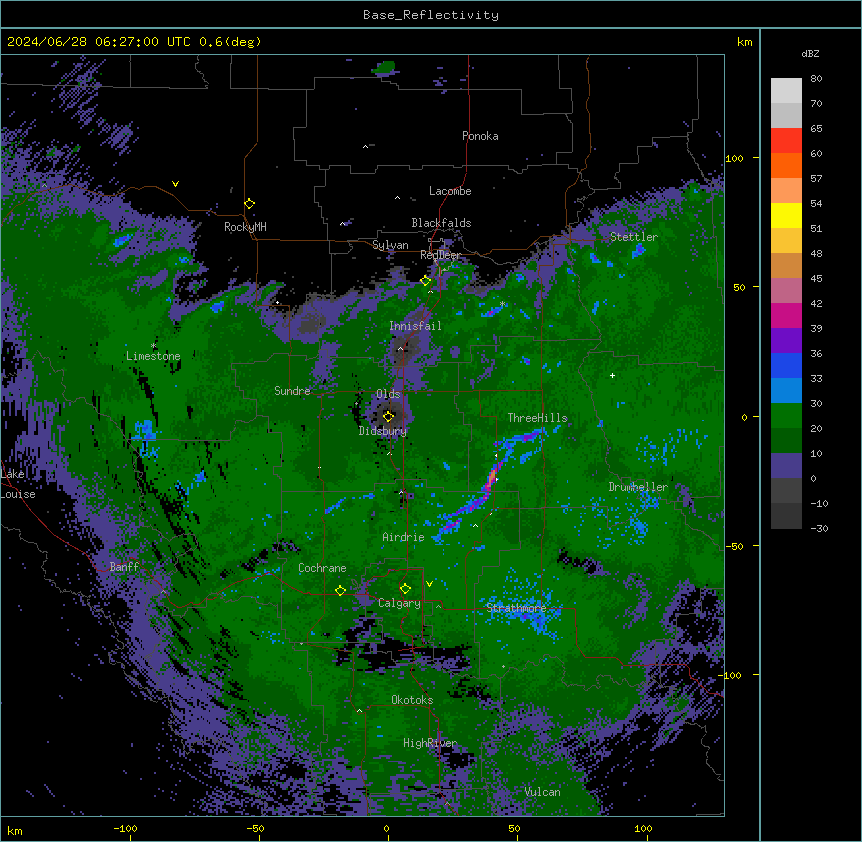
Task: Click the Lake Louise label at left edge
Action: click(18, 484)
